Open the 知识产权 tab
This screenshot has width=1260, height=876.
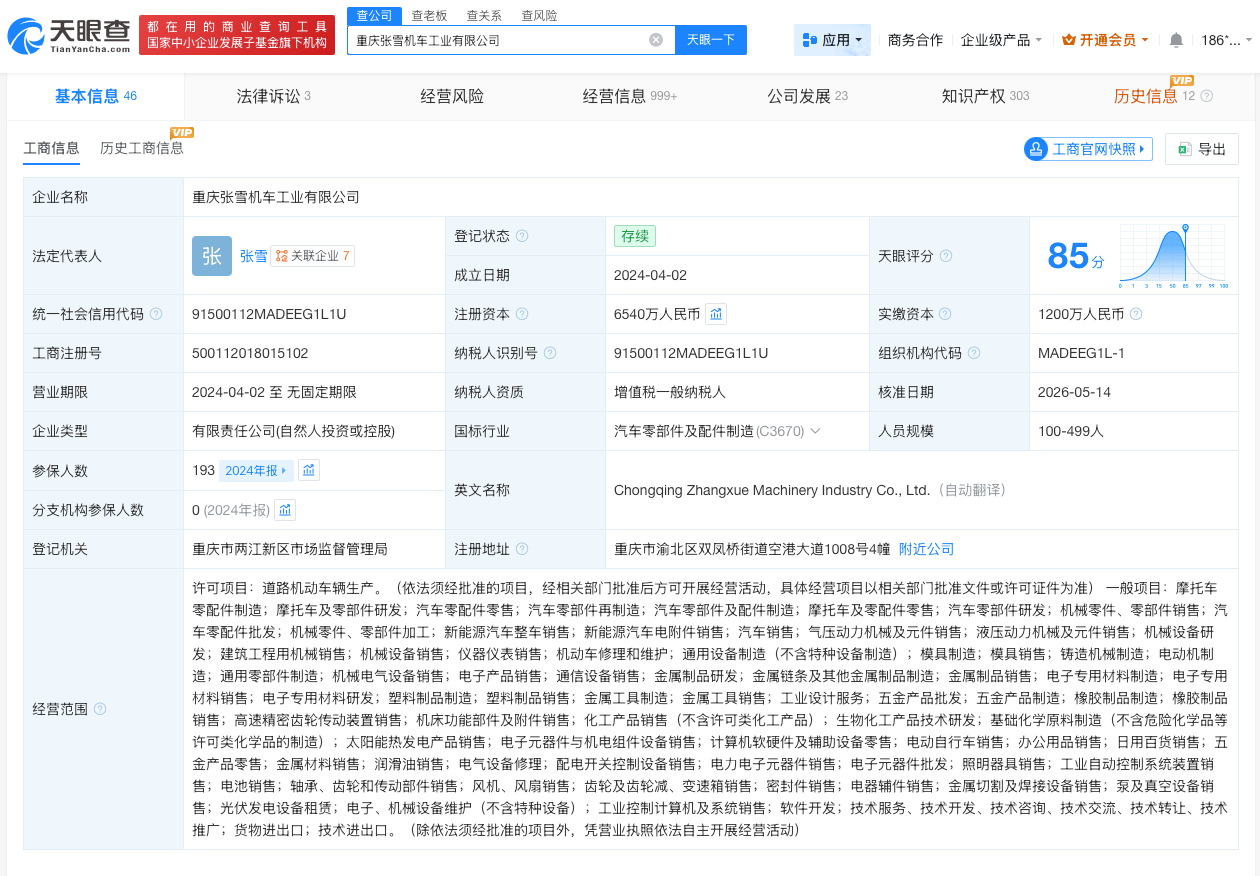pyautogui.click(x=985, y=96)
